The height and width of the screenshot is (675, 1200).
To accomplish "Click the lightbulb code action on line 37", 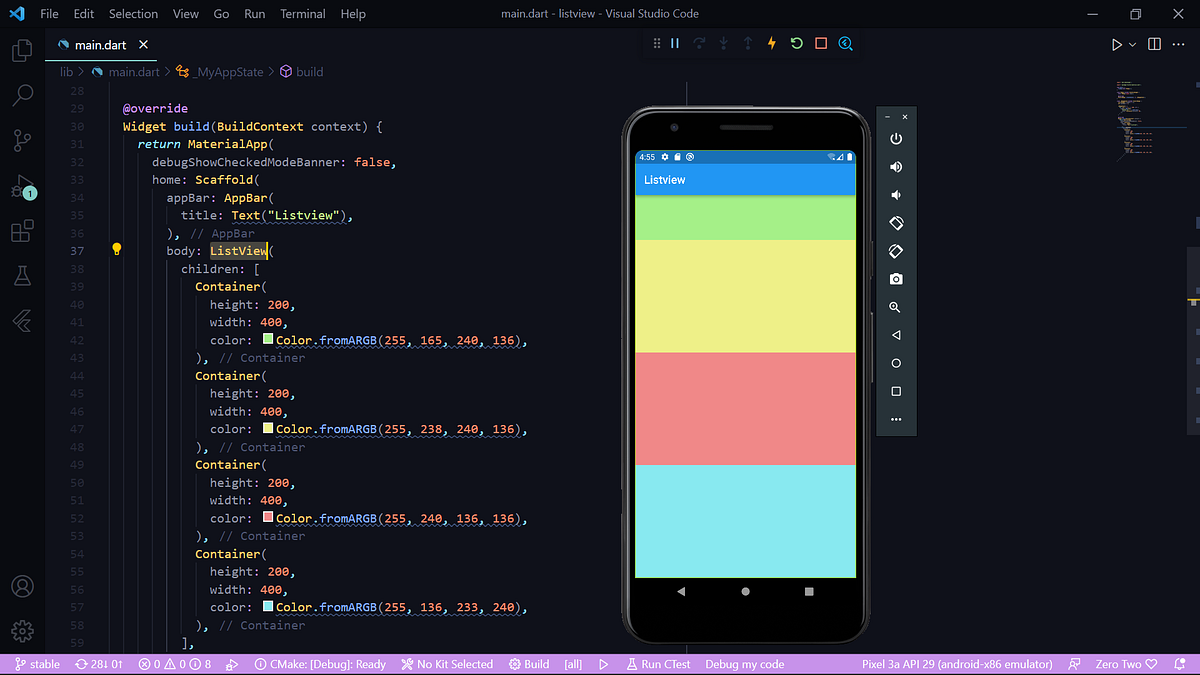I will (117, 248).
